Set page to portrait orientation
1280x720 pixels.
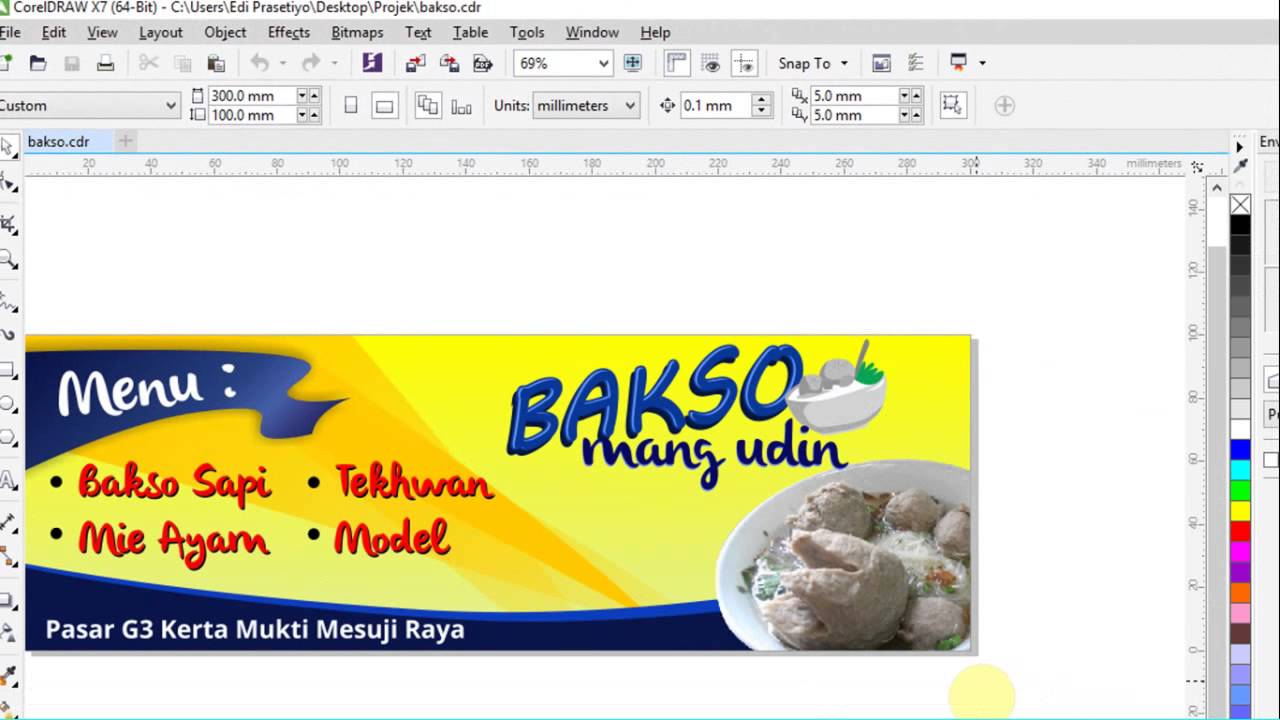point(351,105)
